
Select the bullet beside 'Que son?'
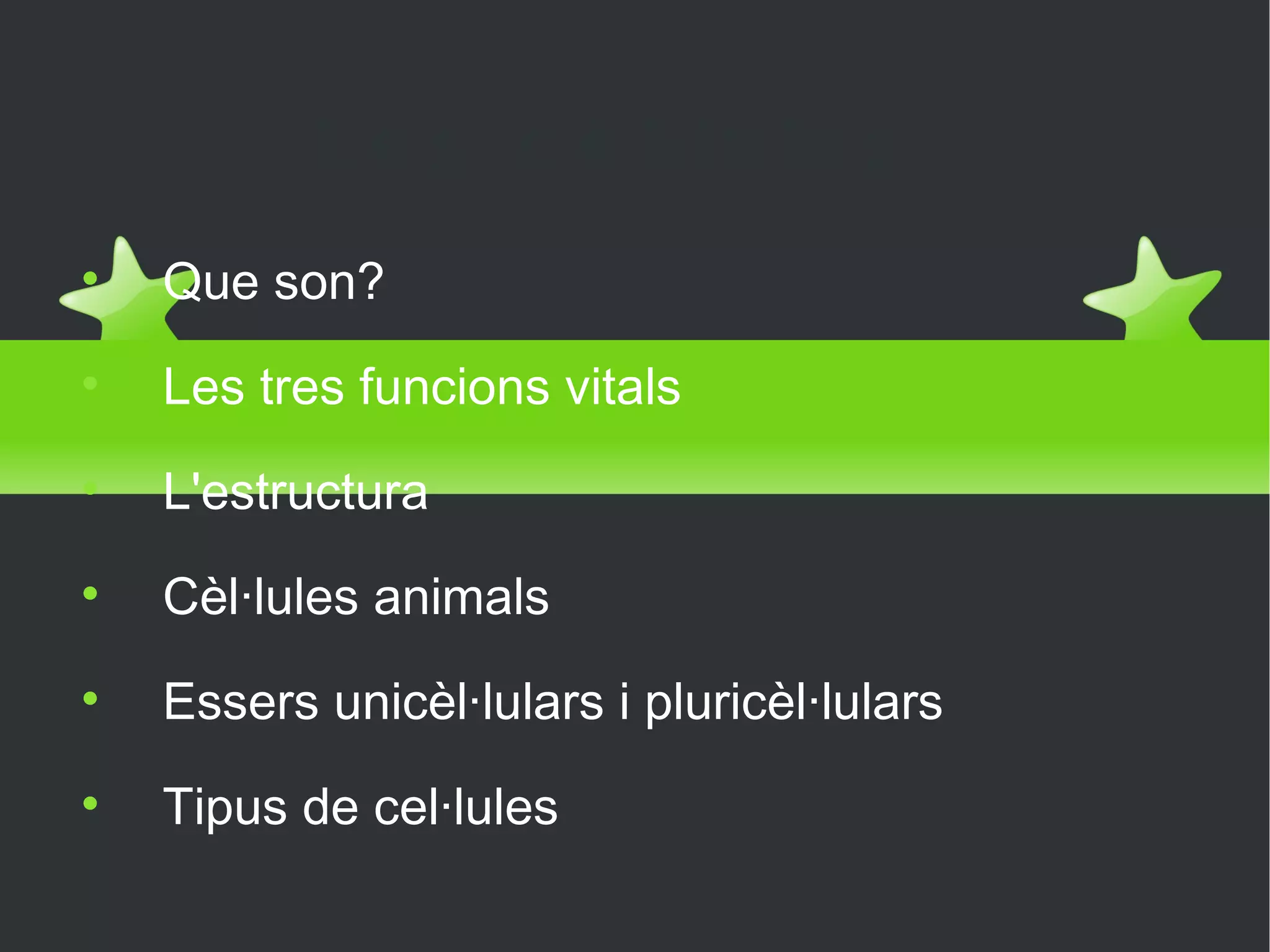pyautogui.click(x=91, y=278)
